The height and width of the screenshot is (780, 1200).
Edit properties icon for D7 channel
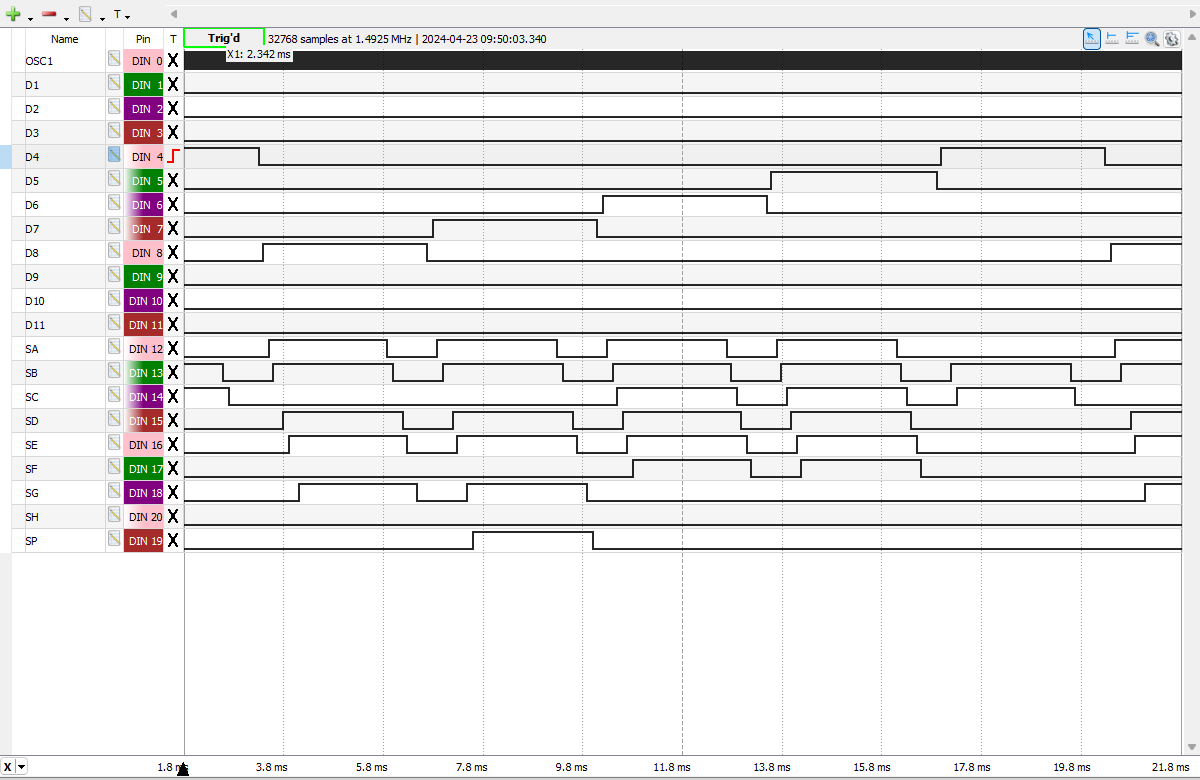[114, 228]
